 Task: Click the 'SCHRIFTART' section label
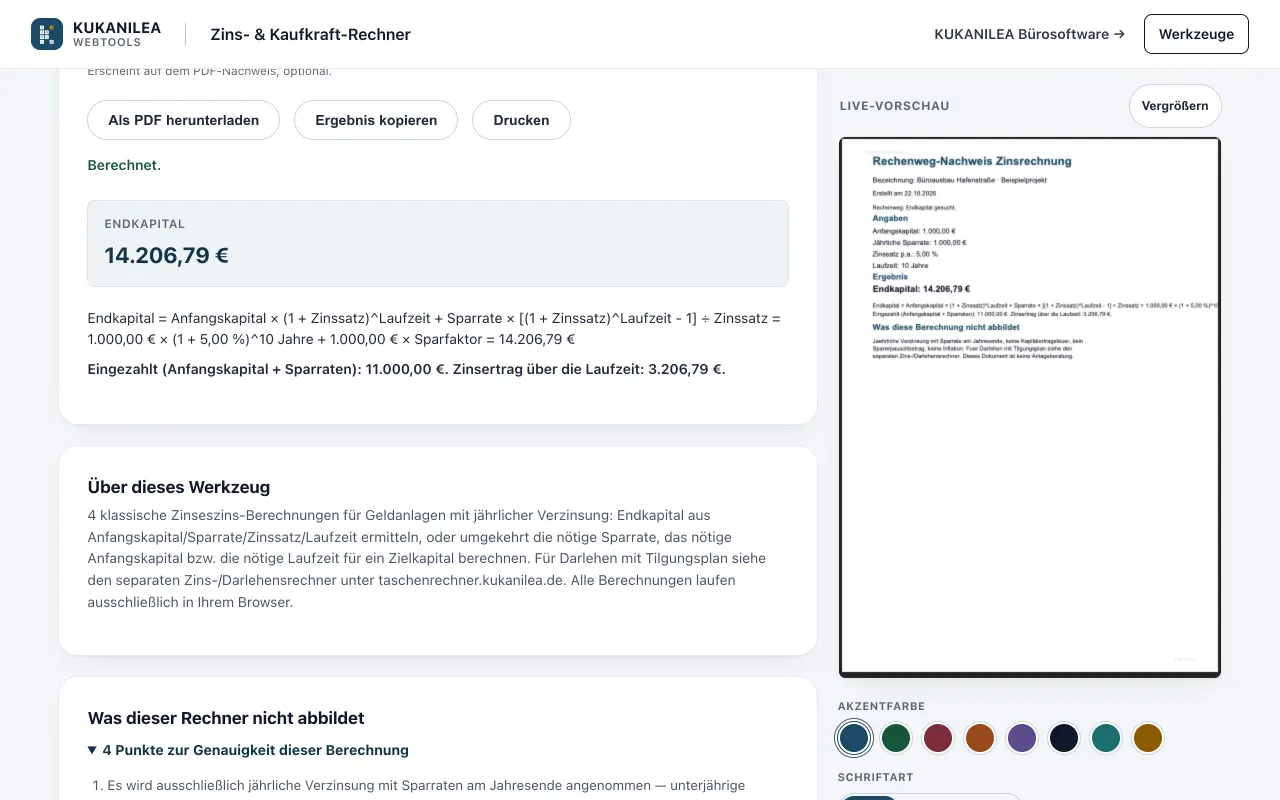pyautogui.click(x=876, y=777)
